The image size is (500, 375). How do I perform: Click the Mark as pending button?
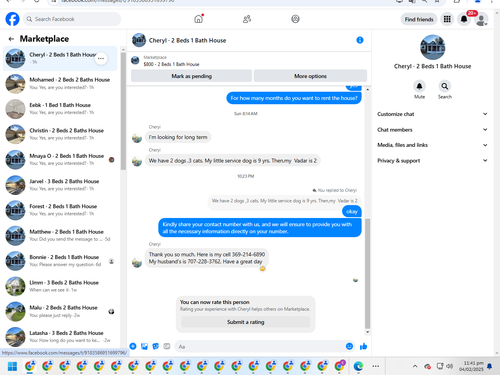(x=191, y=76)
